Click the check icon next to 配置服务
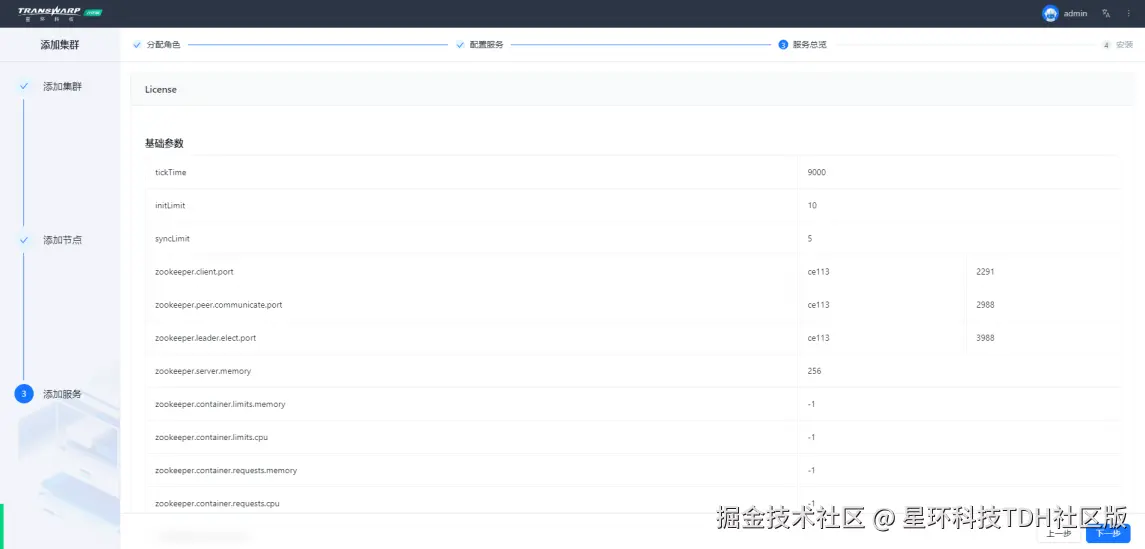Image resolution: width=1145 pixels, height=549 pixels. pyautogui.click(x=460, y=45)
